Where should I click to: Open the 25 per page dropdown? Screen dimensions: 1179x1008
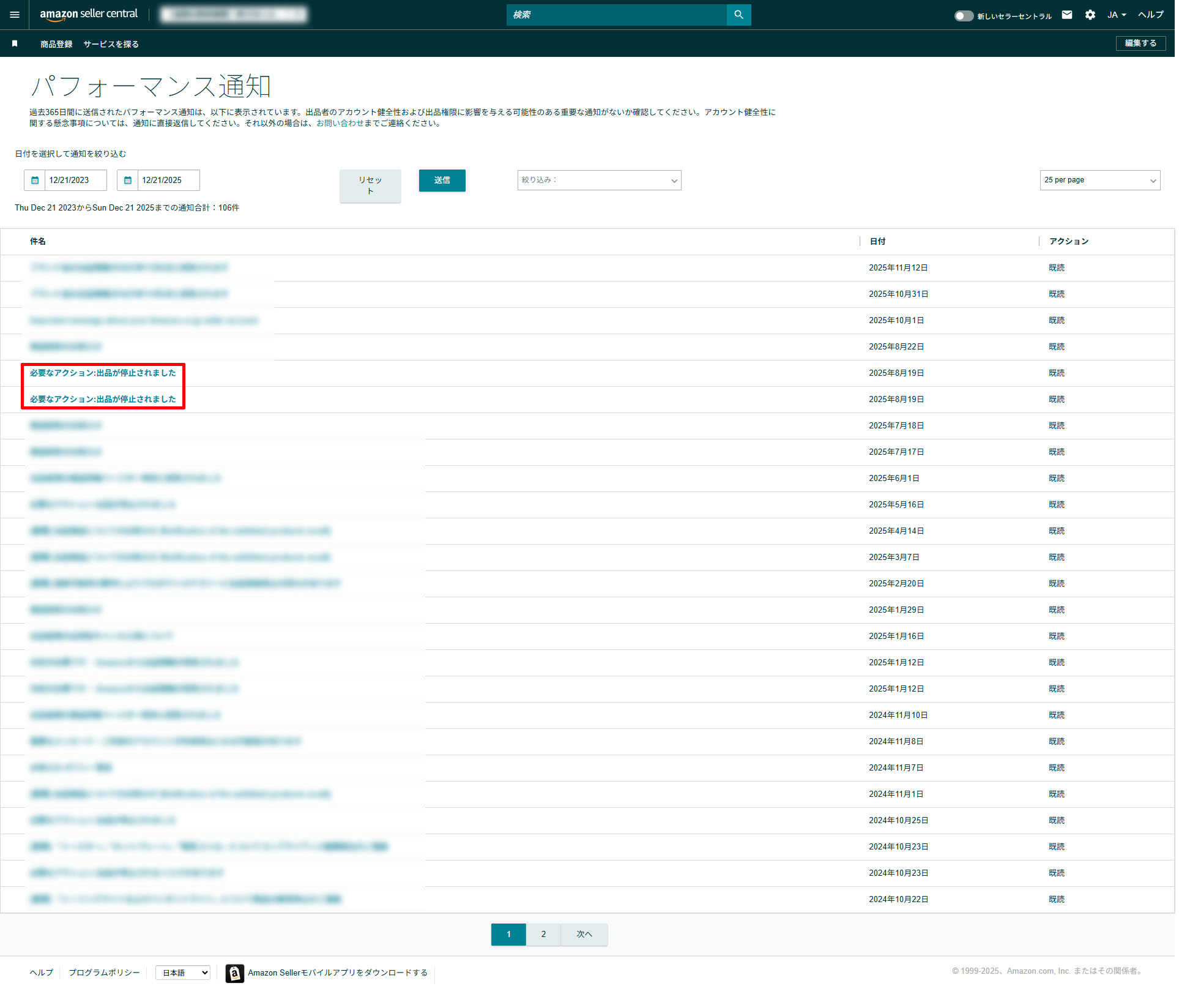pyautogui.click(x=1099, y=180)
